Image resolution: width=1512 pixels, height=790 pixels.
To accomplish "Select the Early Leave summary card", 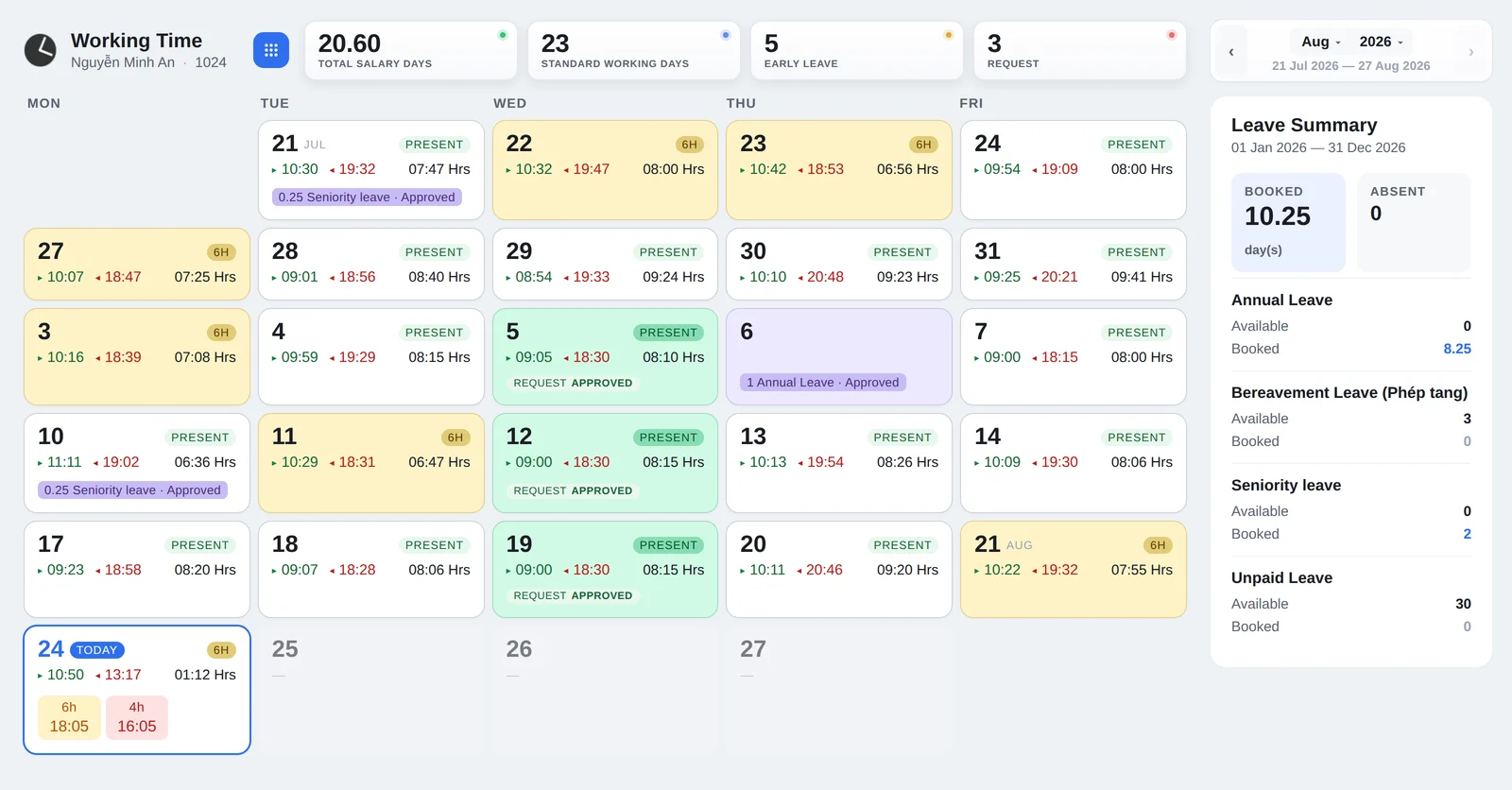I will click(x=857, y=50).
